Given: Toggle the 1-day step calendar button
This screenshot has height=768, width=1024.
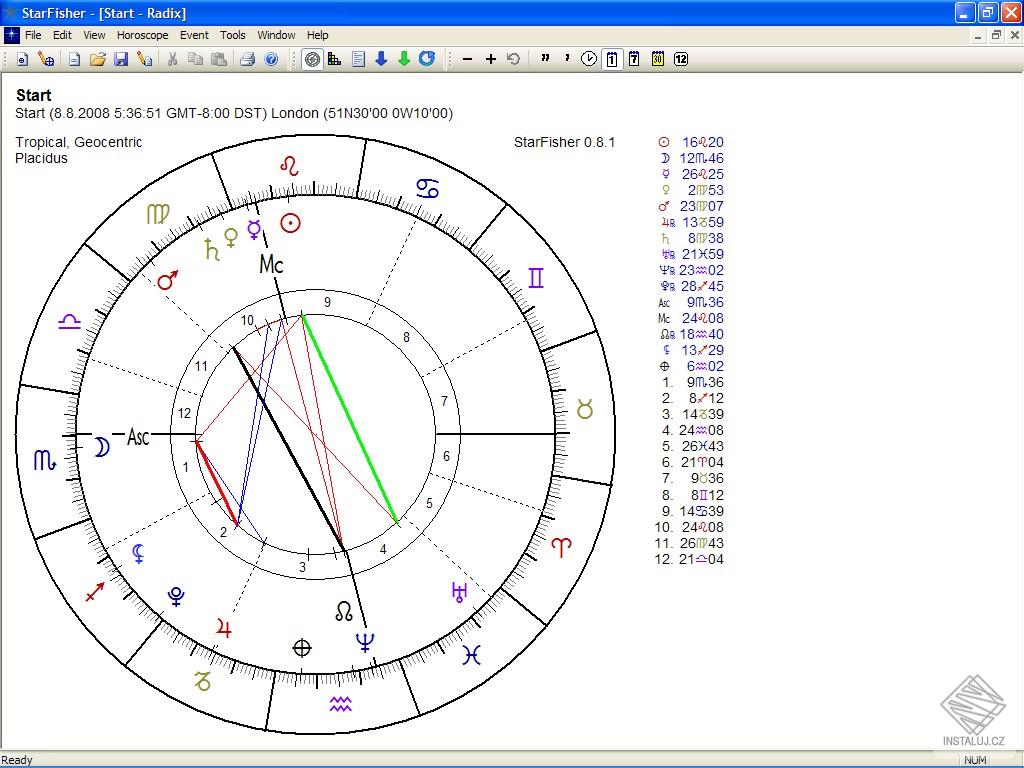Looking at the screenshot, I should click(611, 59).
